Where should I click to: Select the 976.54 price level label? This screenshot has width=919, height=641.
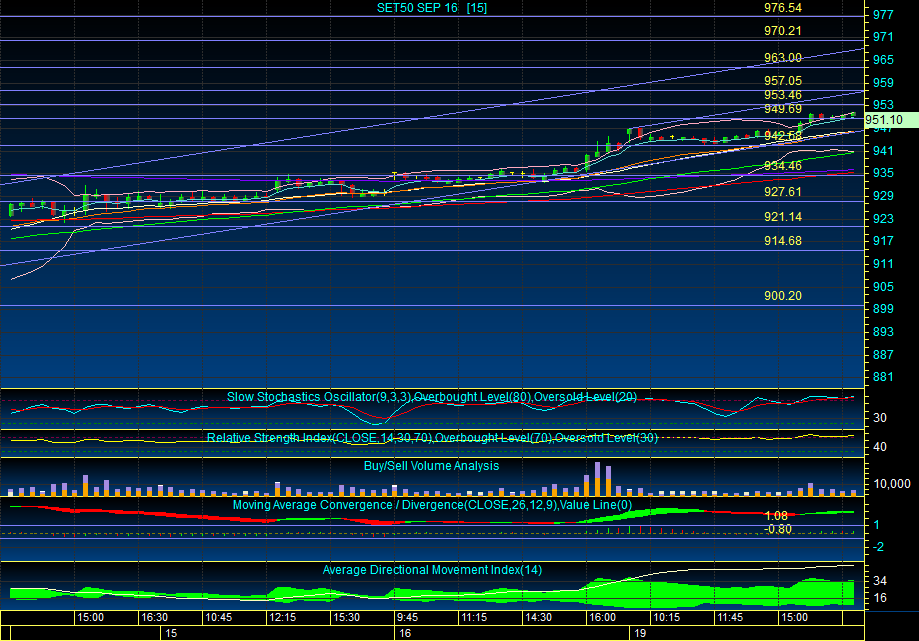(x=782, y=8)
